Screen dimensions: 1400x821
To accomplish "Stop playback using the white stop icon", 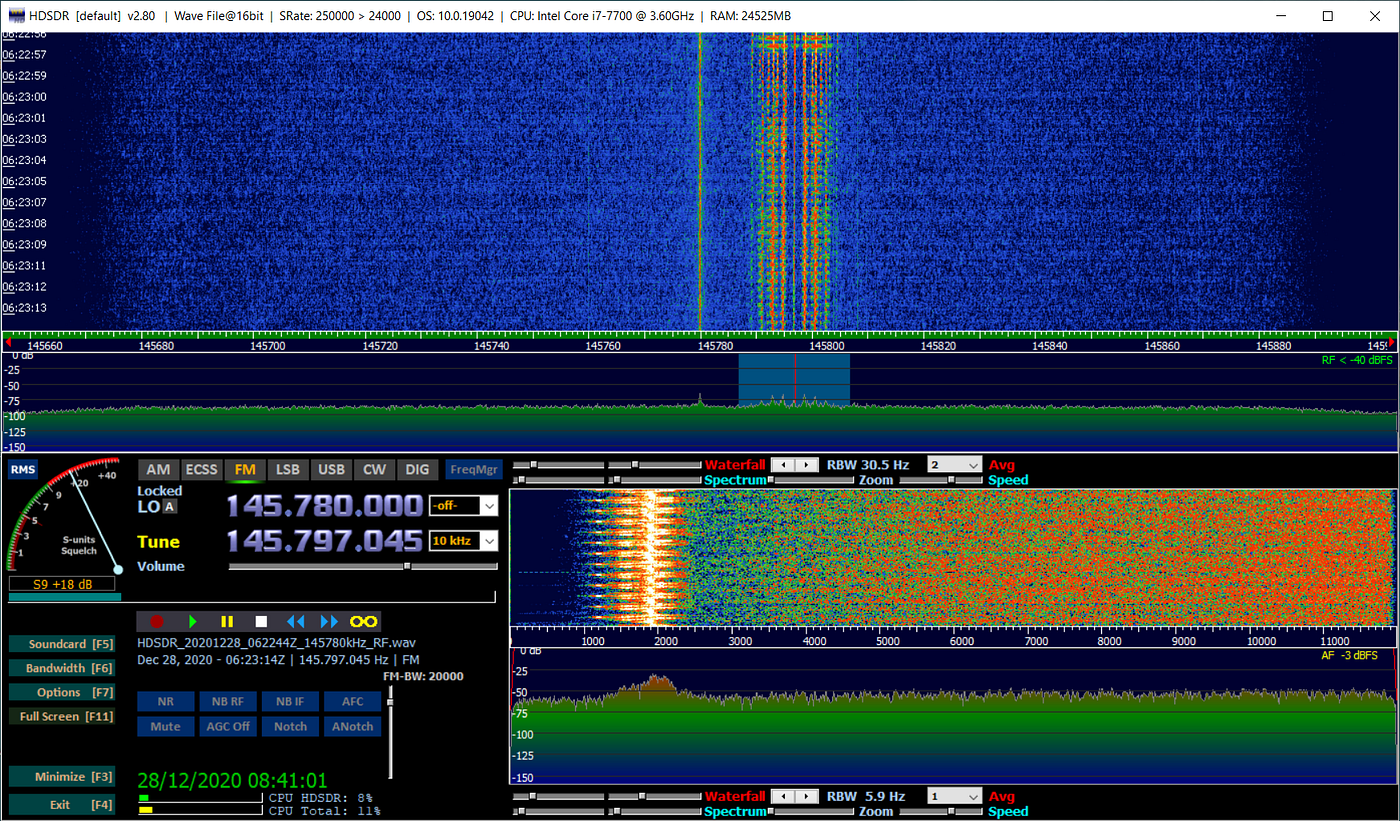I will pyautogui.click(x=260, y=621).
